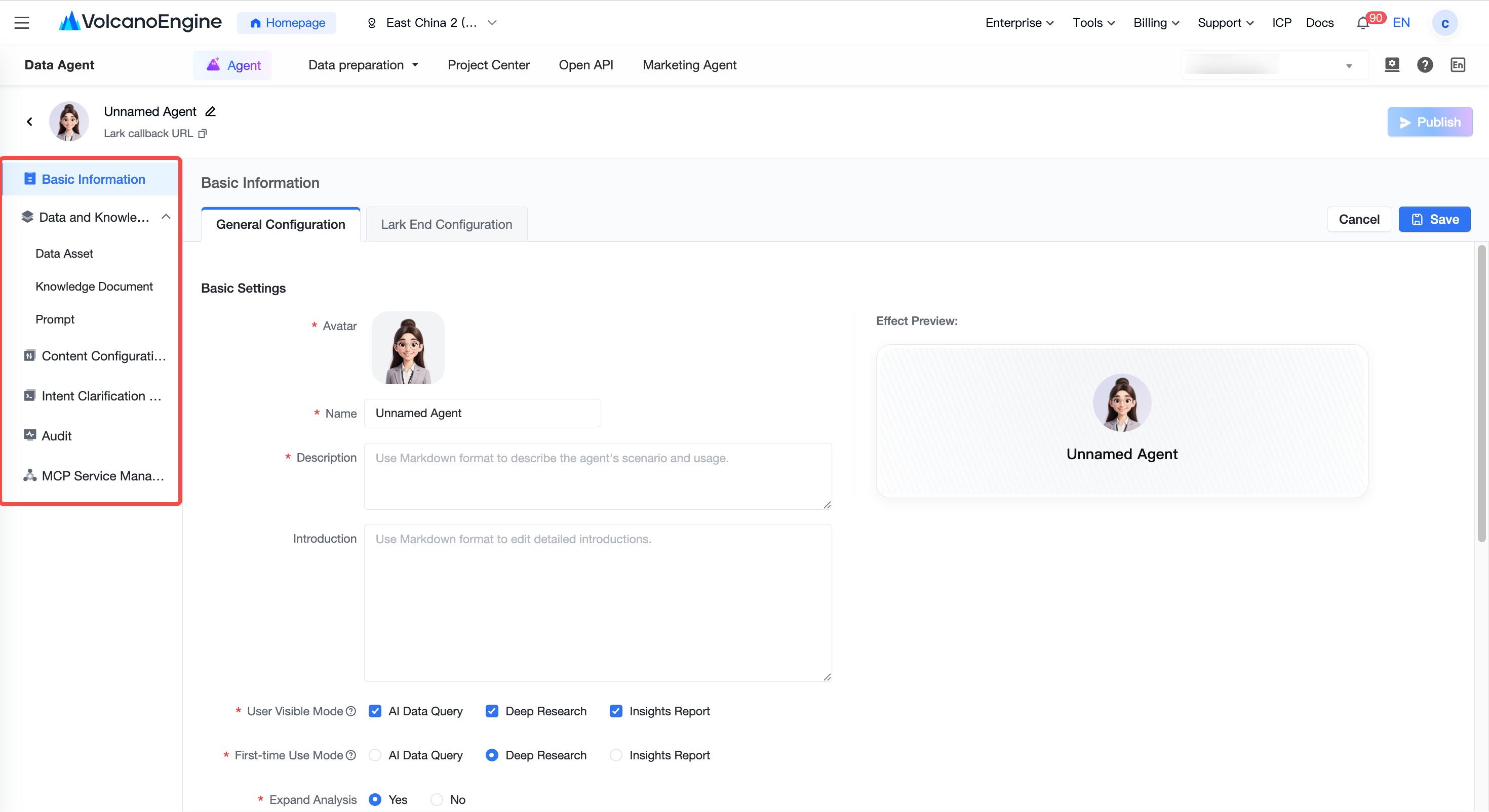Switch to the Lark End Configuration tab

pyautogui.click(x=446, y=224)
